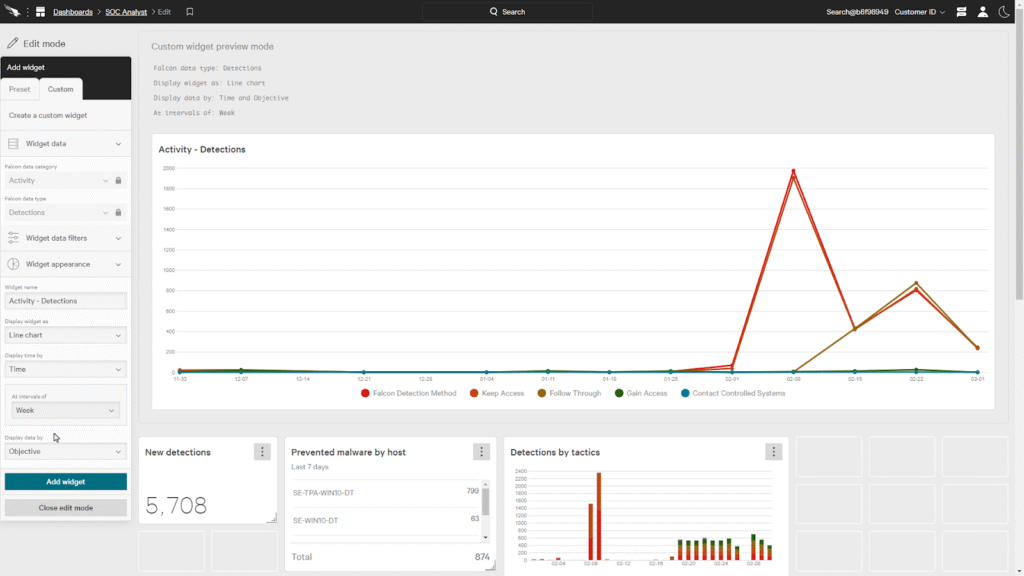Image resolution: width=1024 pixels, height=576 pixels.
Task: Open New detections widget options menu
Action: 262,452
